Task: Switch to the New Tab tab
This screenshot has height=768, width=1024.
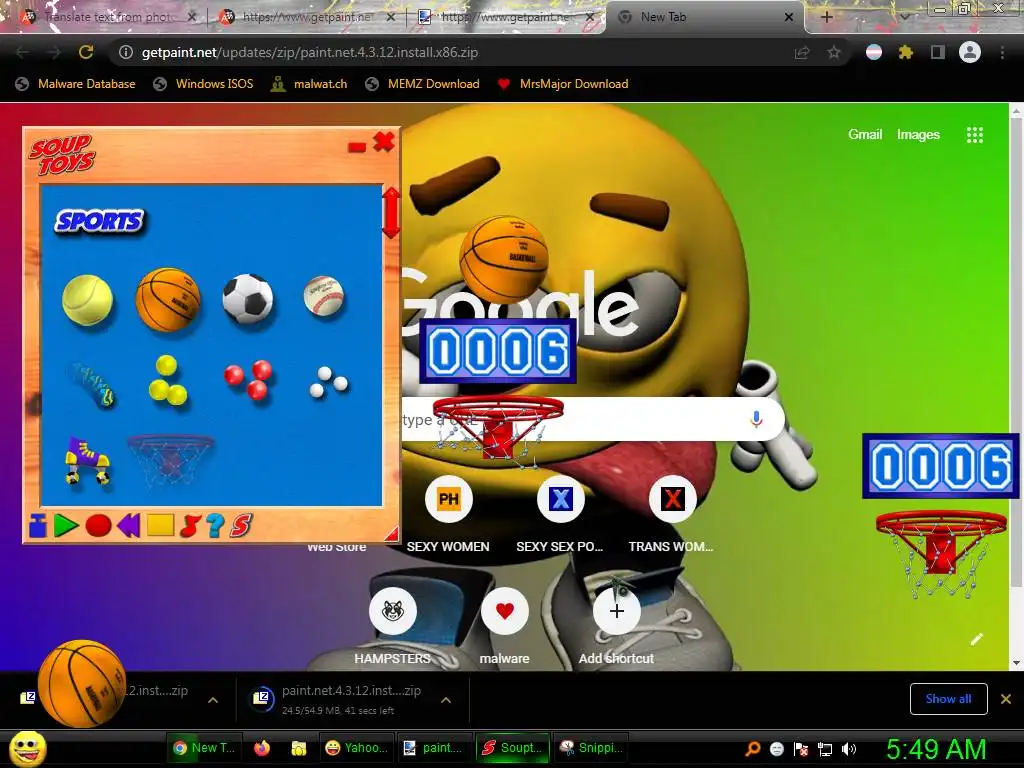Action: pyautogui.click(x=705, y=17)
